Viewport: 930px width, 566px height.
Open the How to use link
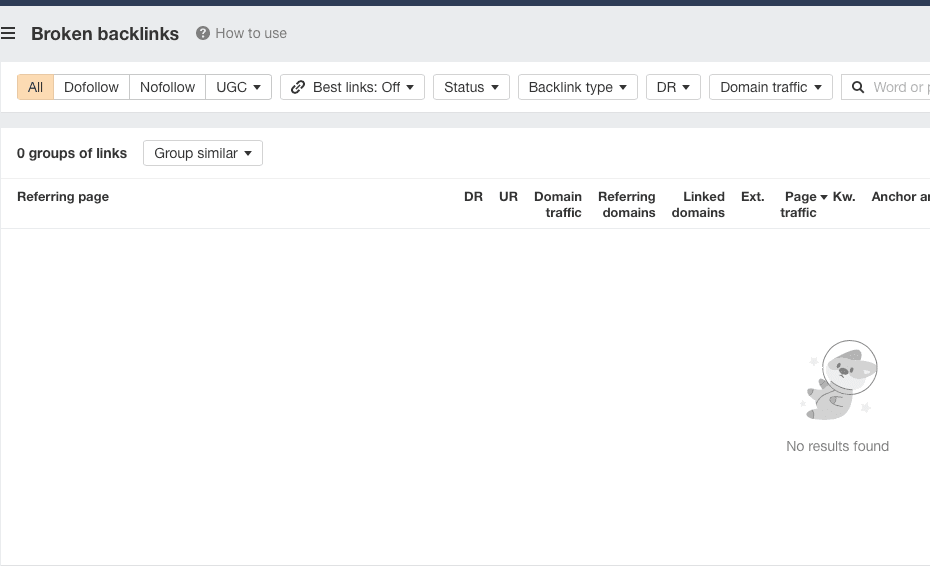tap(251, 33)
